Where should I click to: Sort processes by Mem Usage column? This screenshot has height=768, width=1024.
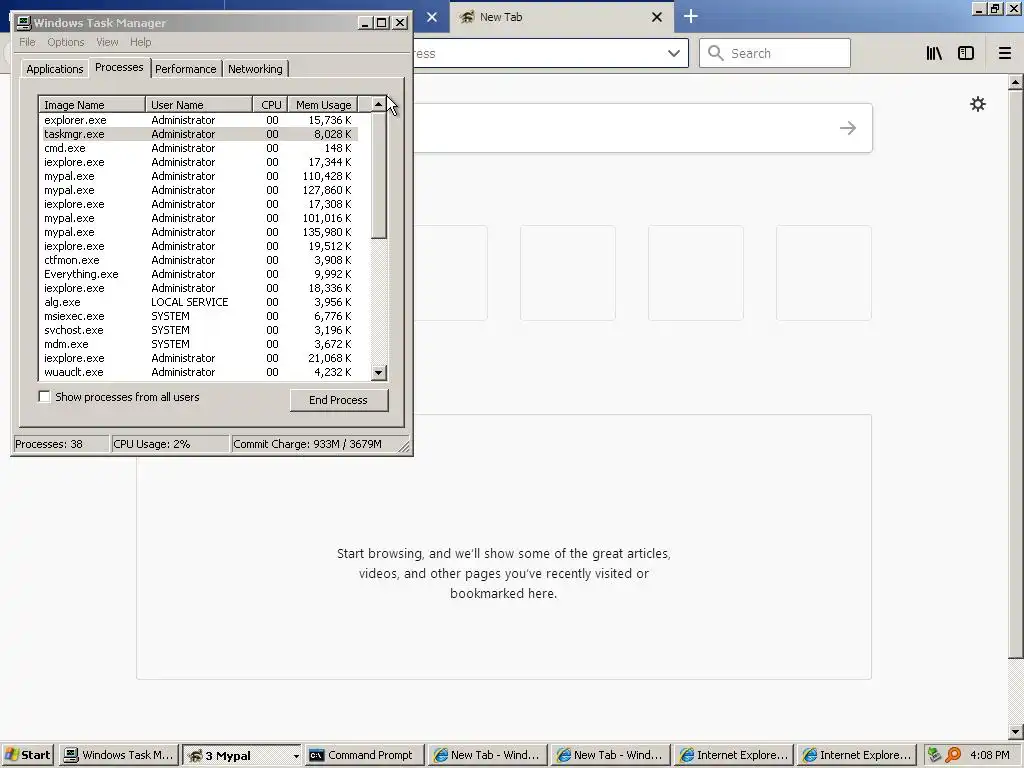point(323,104)
